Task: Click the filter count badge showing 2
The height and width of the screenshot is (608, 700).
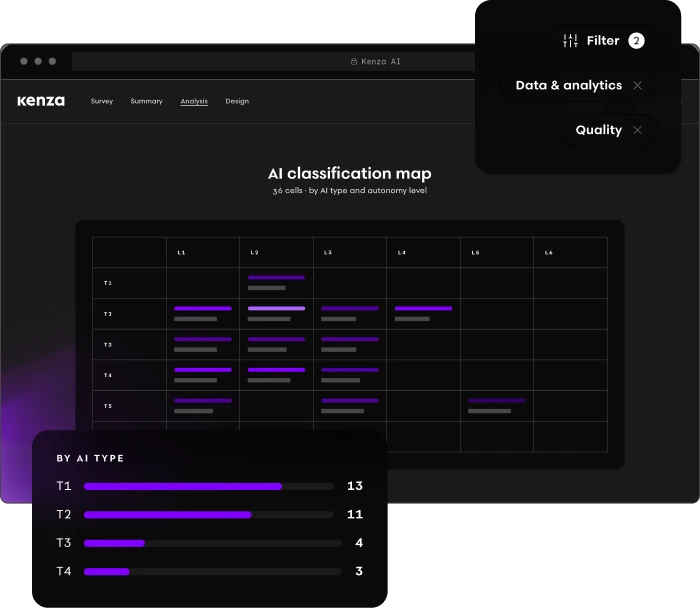Action: [x=636, y=41]
